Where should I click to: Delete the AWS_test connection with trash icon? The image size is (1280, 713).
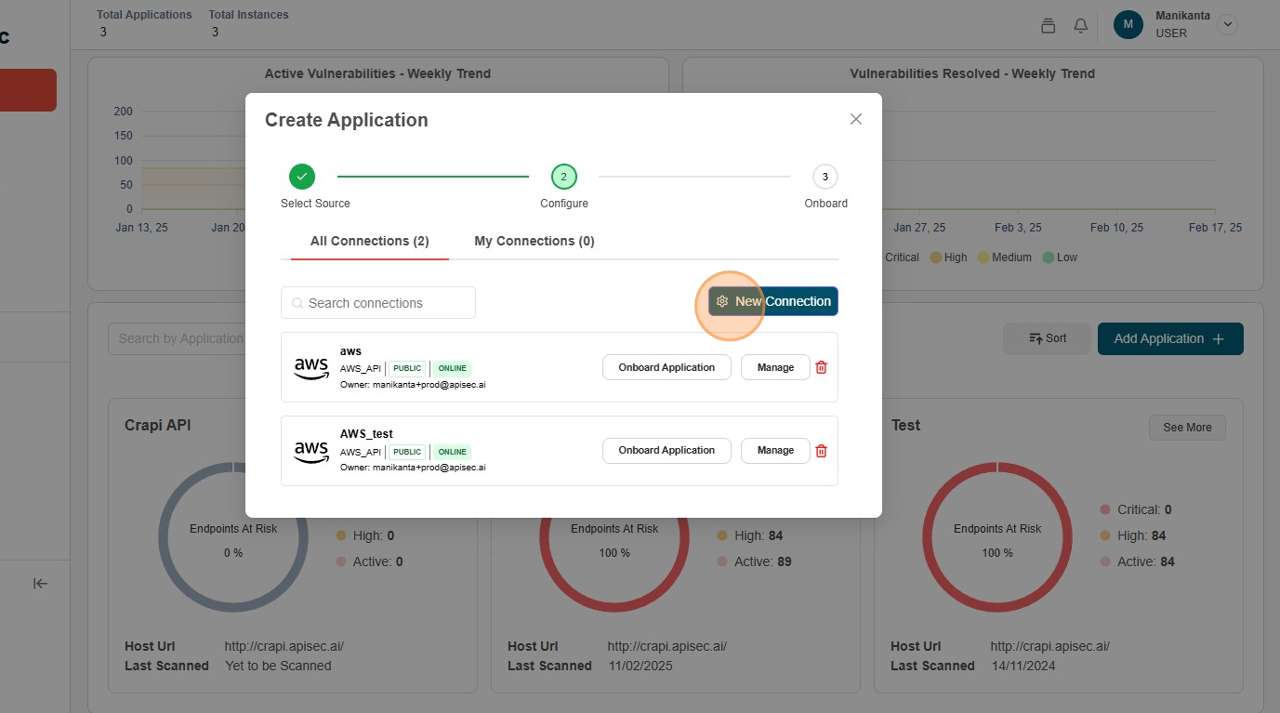pyautogui.click(x=821, y=451)
